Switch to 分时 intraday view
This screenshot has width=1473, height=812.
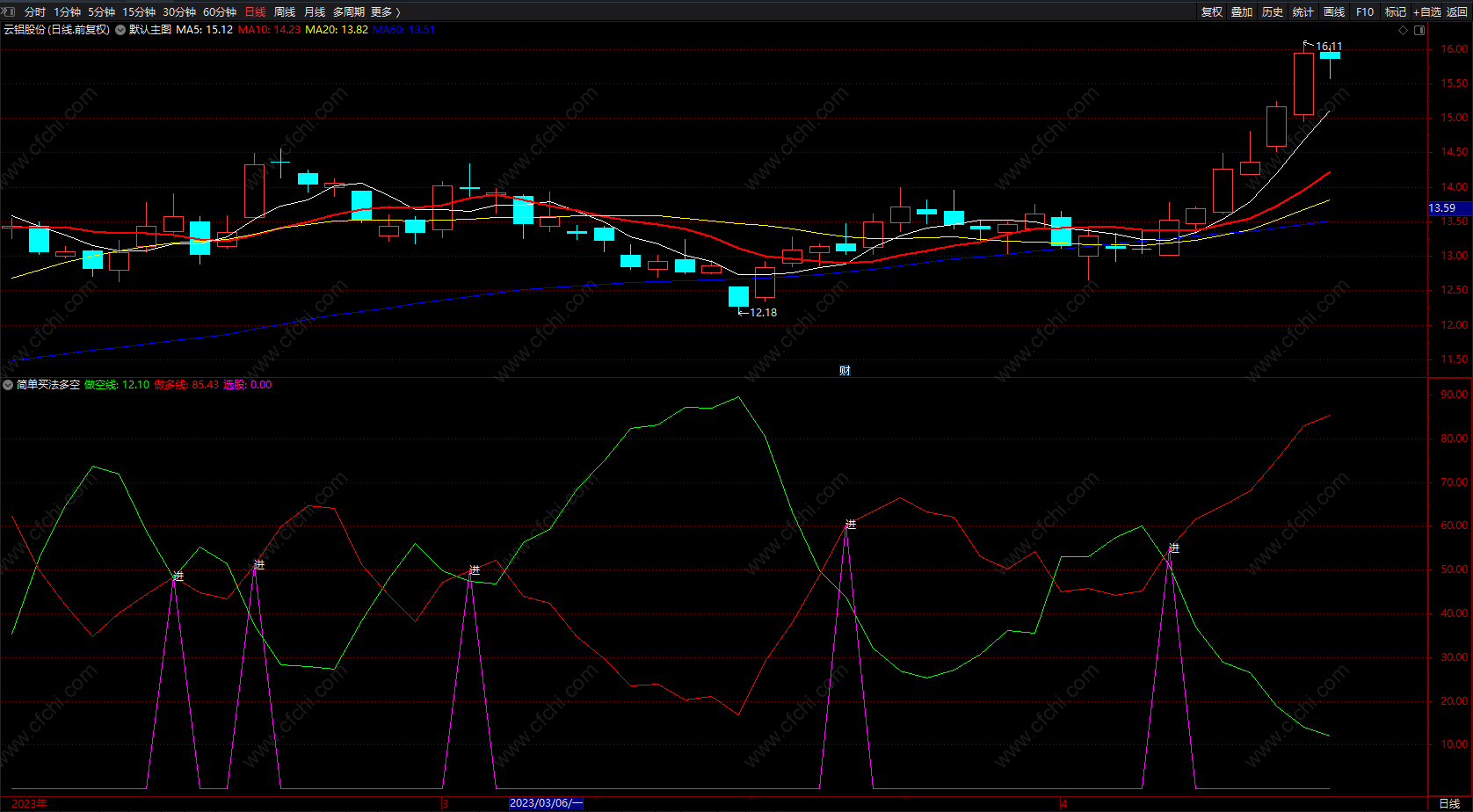(35, 11)
